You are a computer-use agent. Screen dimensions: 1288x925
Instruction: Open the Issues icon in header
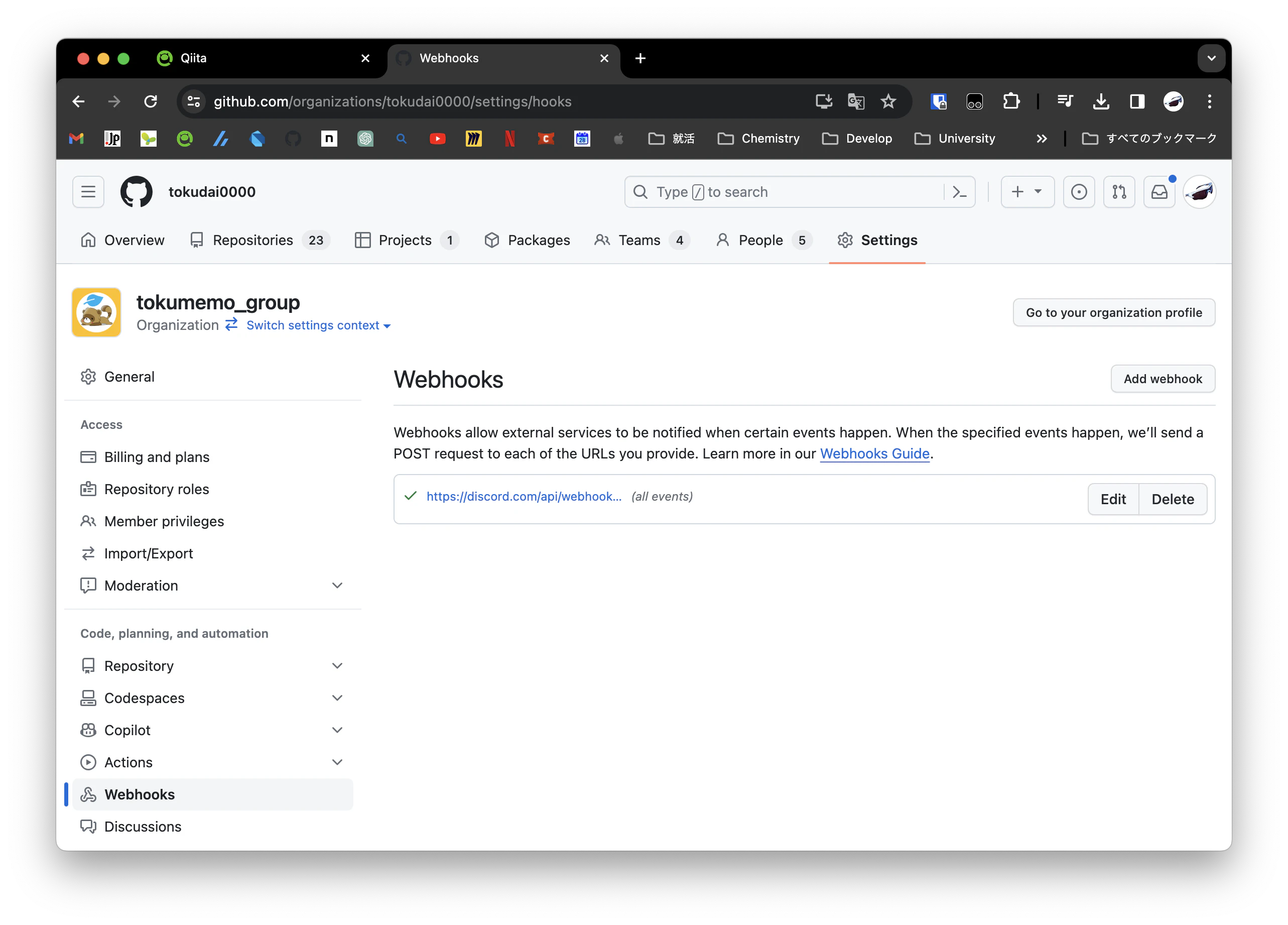(x=1079, y=192)
